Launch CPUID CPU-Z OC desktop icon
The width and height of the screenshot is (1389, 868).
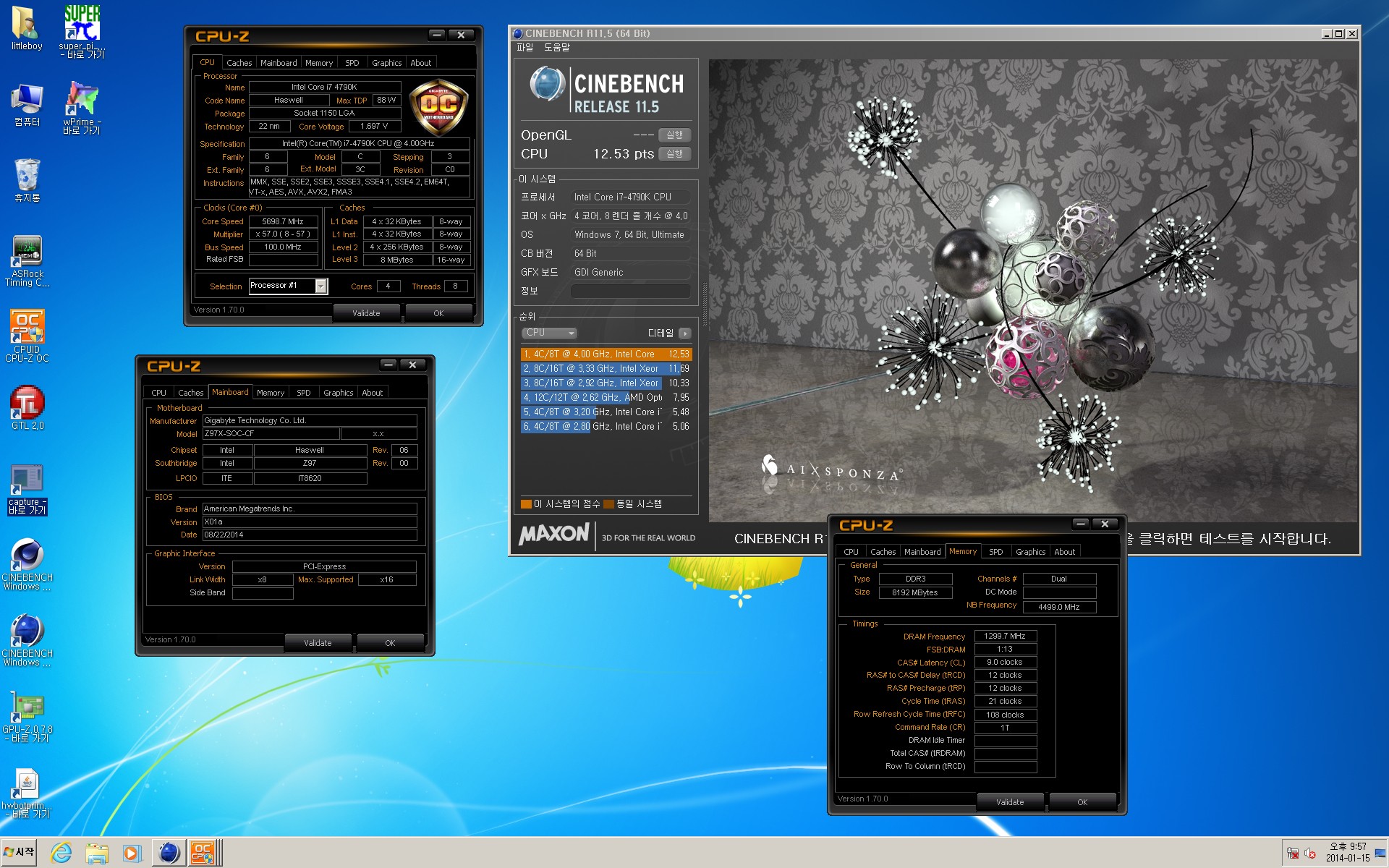point(27,336)
